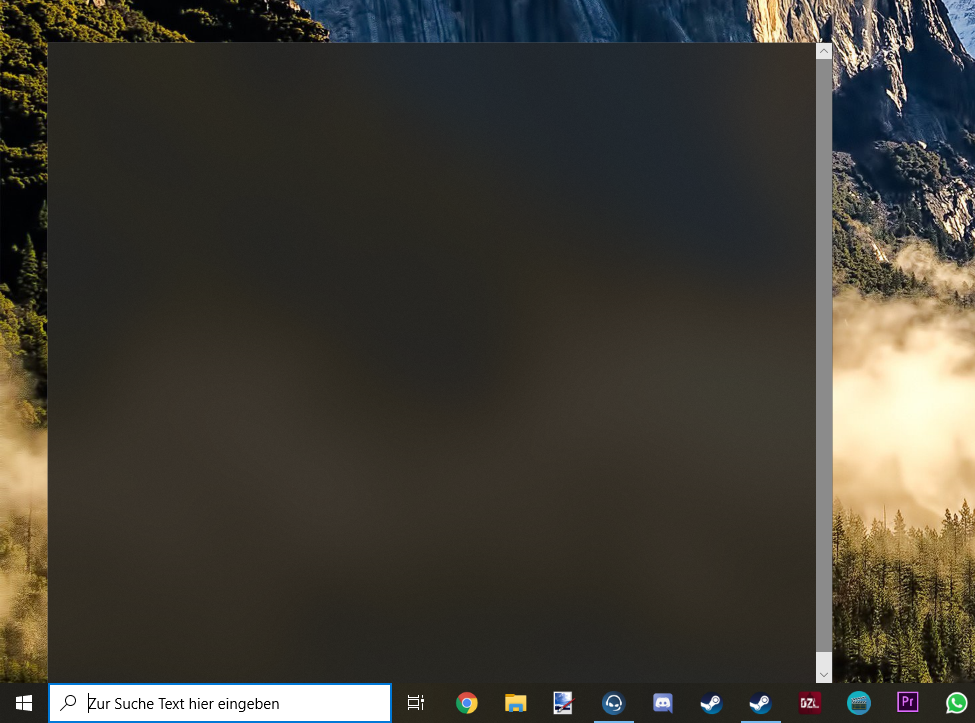Screen dimensions: 975x723
Task: Open the DZL application
Action: click(x=809, y=703)
